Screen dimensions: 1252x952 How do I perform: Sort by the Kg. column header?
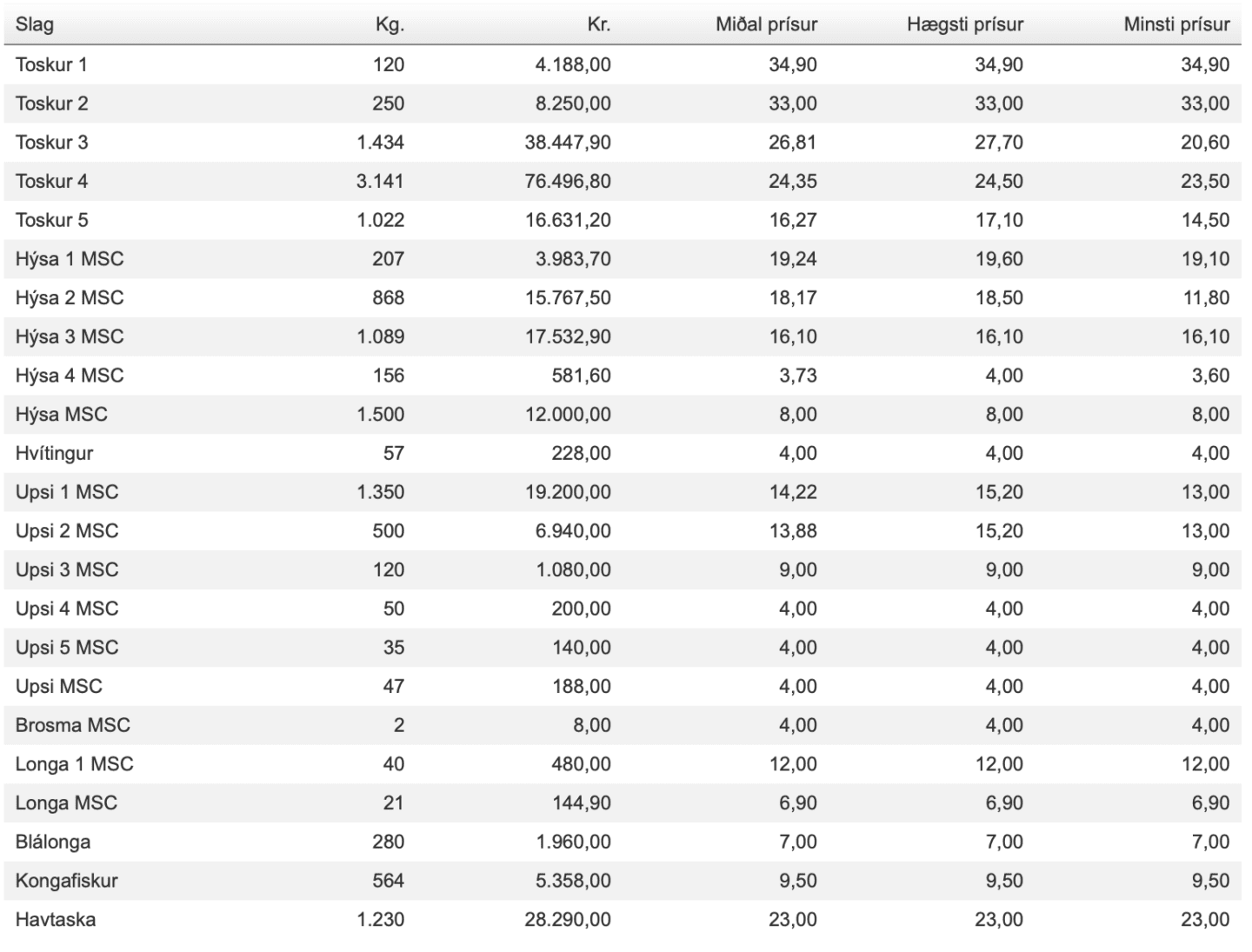pos(390,24)
